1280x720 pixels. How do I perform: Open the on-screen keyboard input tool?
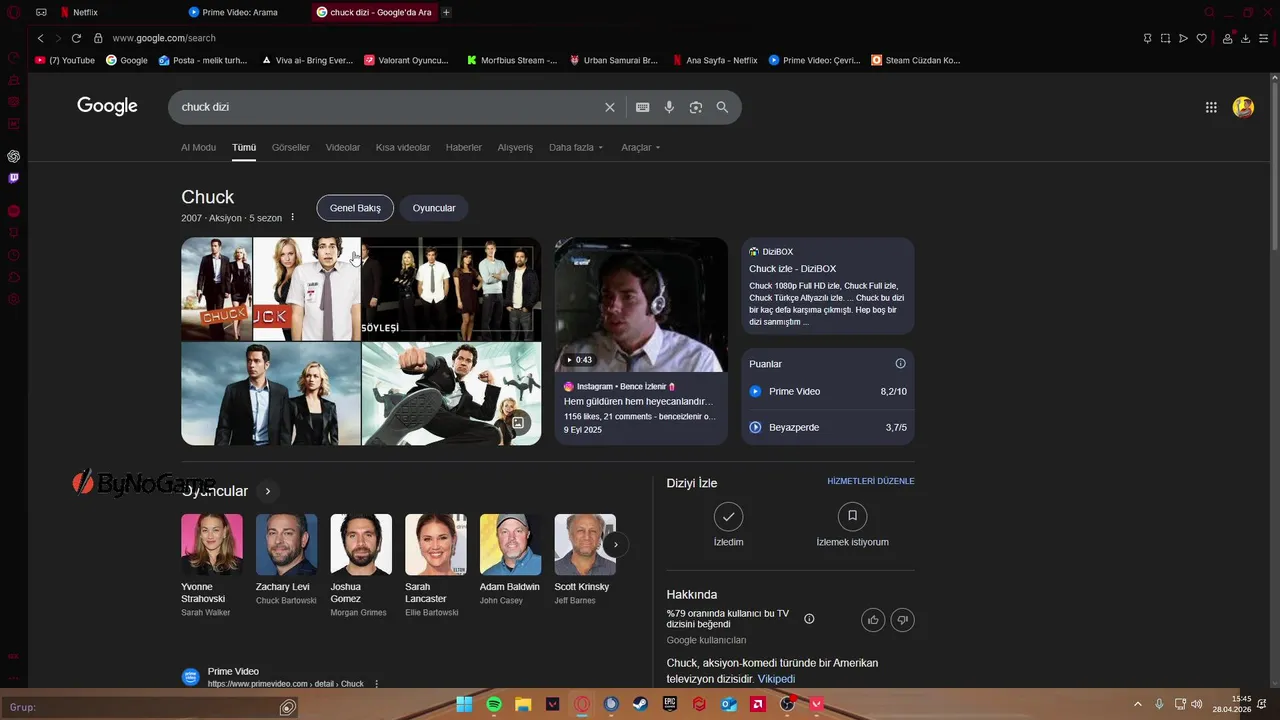[642, 107]
